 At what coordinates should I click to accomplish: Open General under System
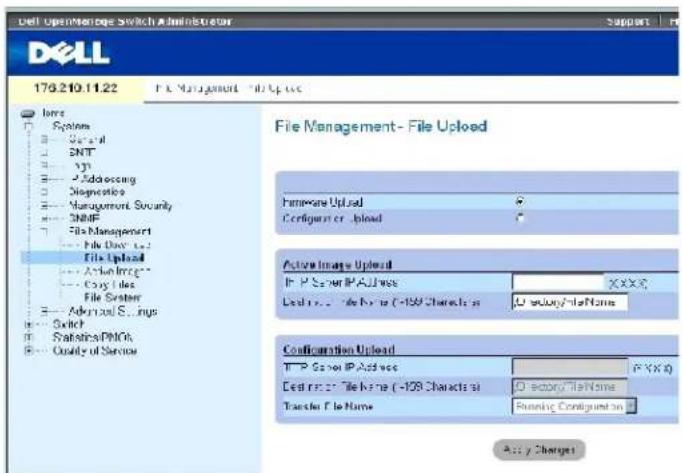(87, 140)
